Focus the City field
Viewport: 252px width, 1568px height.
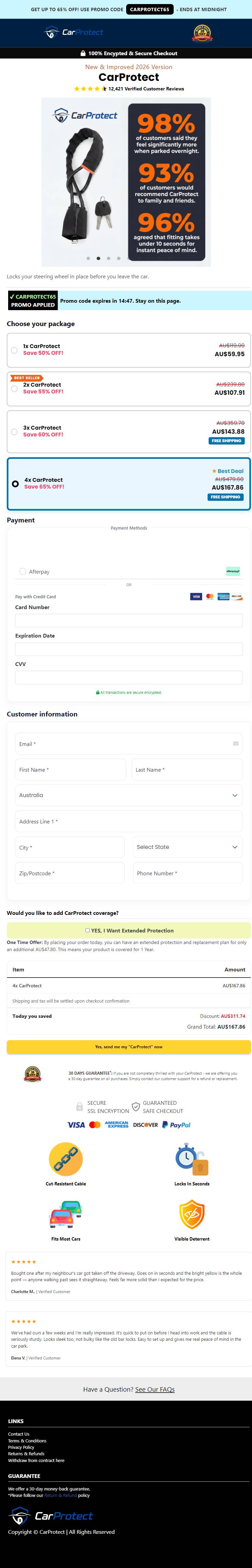[x=70, y=847]
